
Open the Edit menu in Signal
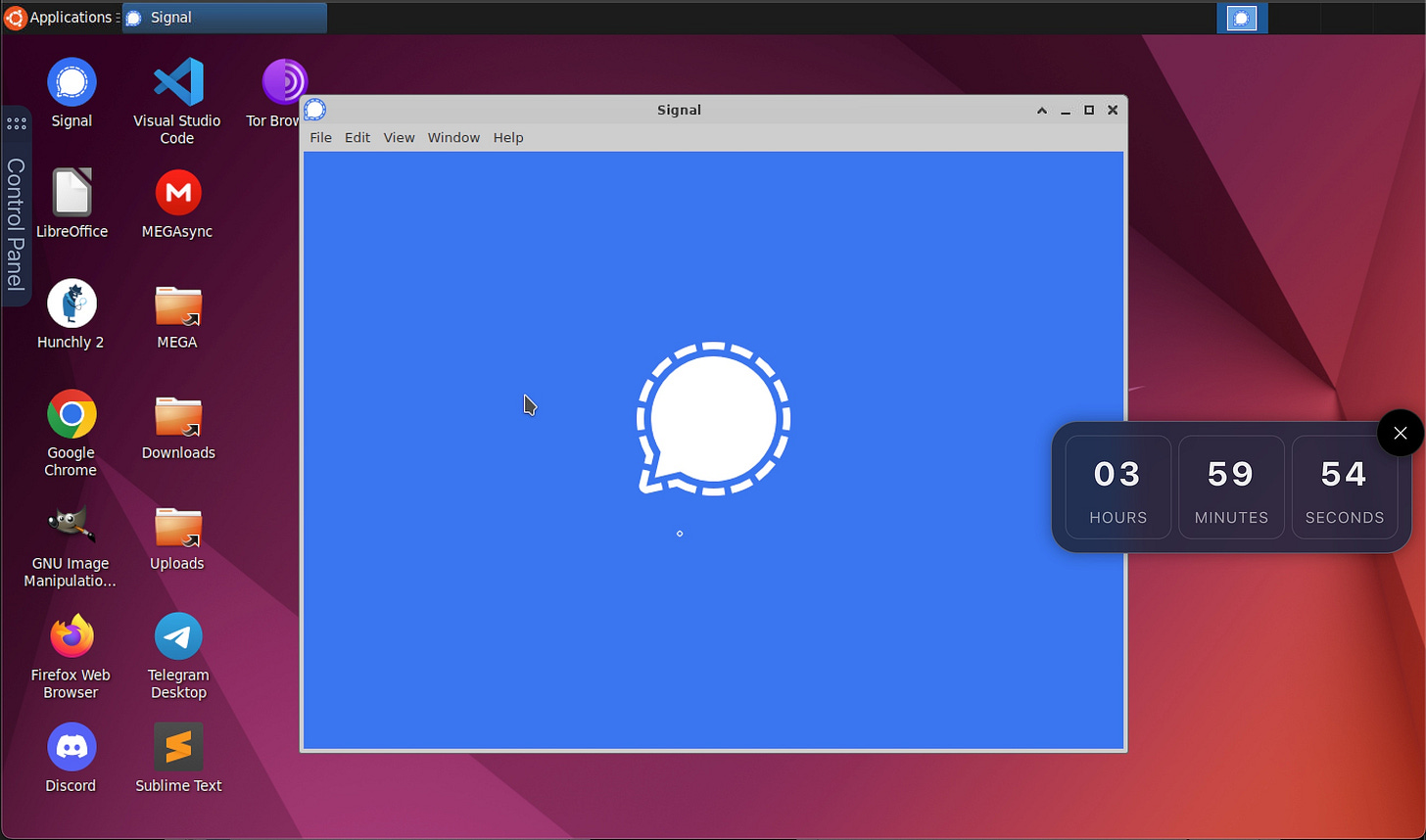tap(357, 137)
